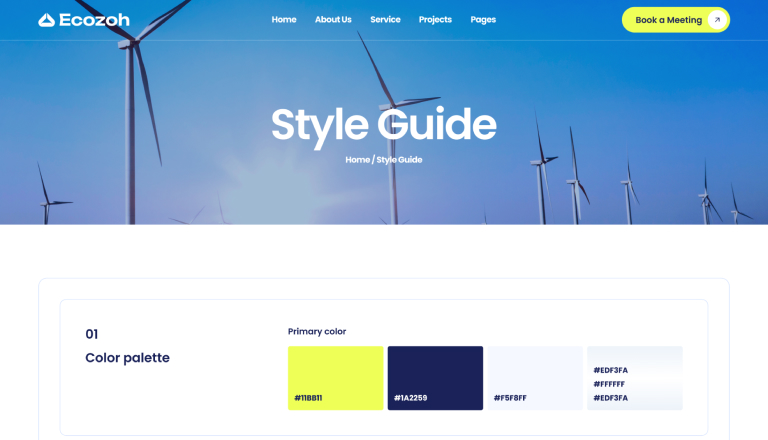Click the Primary color label
Viewport: 768px width, 440px height.
(317, 332)
